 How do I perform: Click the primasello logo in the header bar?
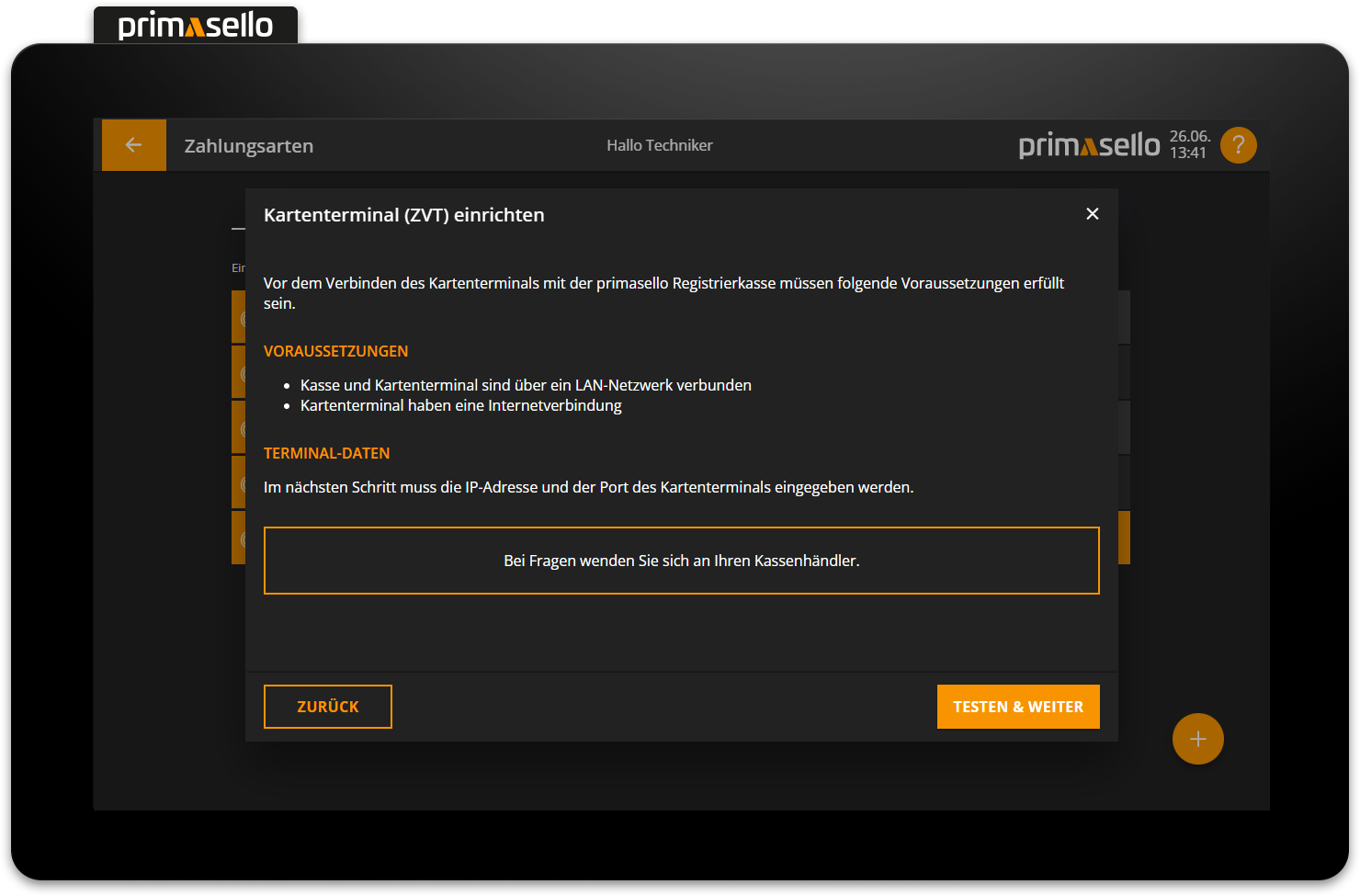click(x=1088, y=144)
